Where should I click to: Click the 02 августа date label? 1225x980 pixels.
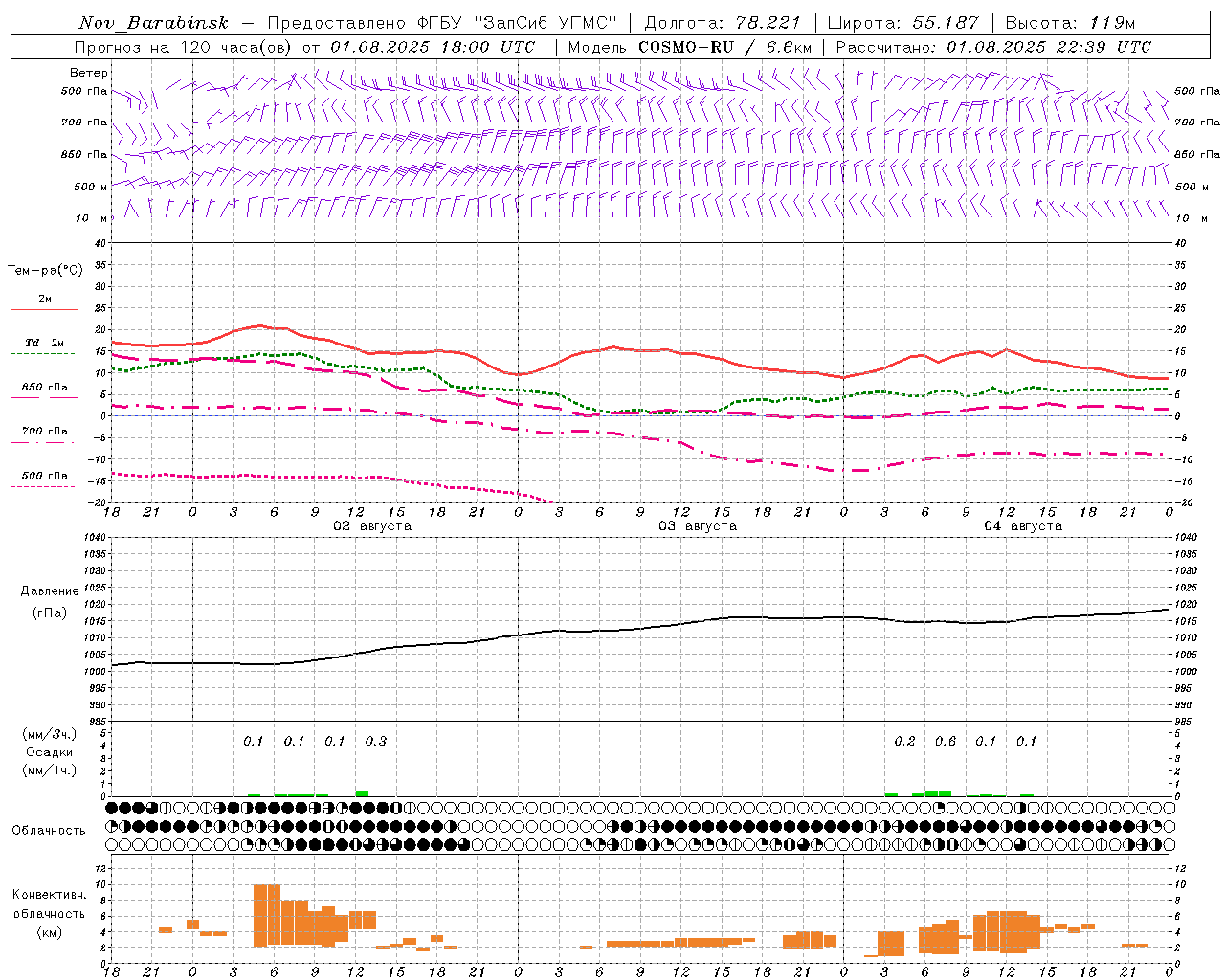coord(372,526)
